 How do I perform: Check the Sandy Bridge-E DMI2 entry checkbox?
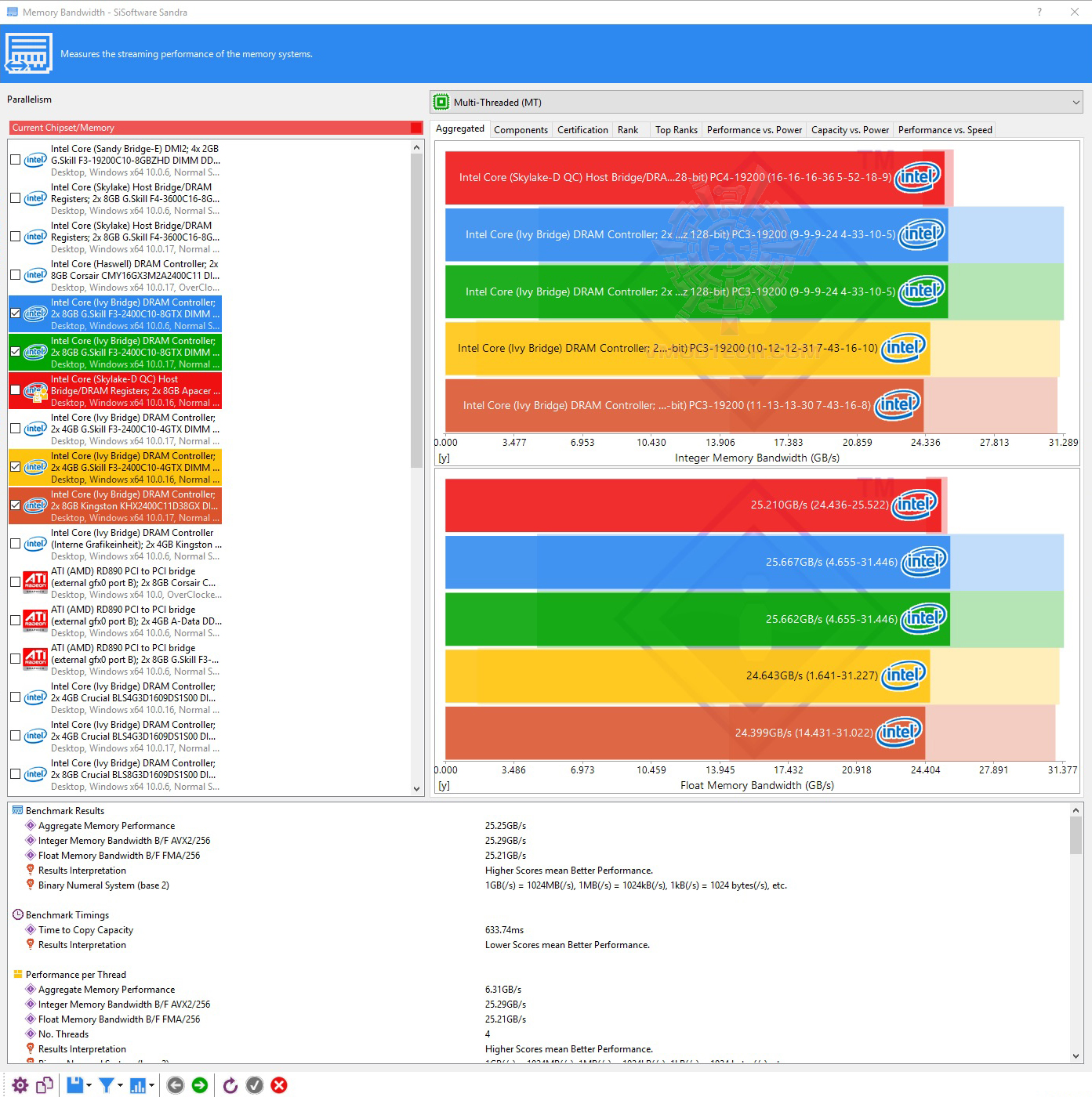click(15, 160)
